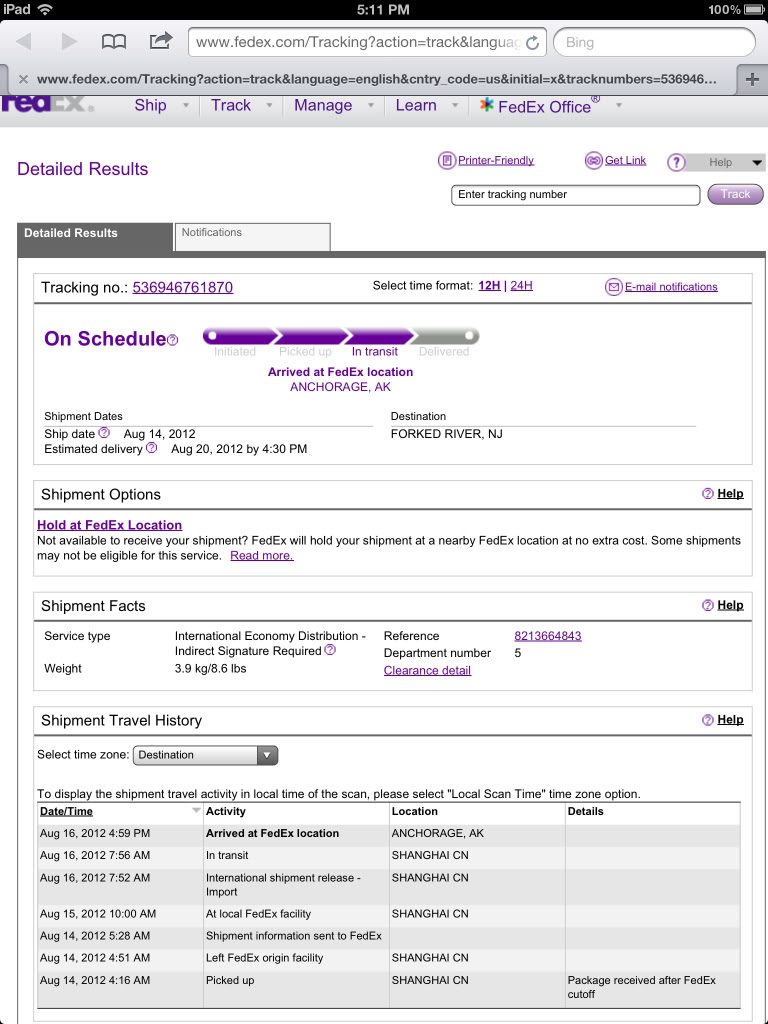Open the Help dropdown at top right
The image size is (768, 1024).
[725, 163]
